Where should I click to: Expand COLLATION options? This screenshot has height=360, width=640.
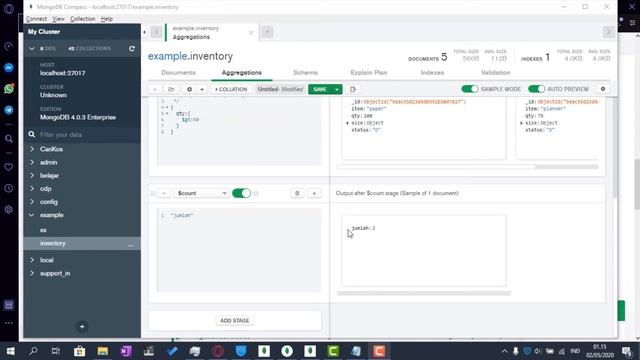231,89
